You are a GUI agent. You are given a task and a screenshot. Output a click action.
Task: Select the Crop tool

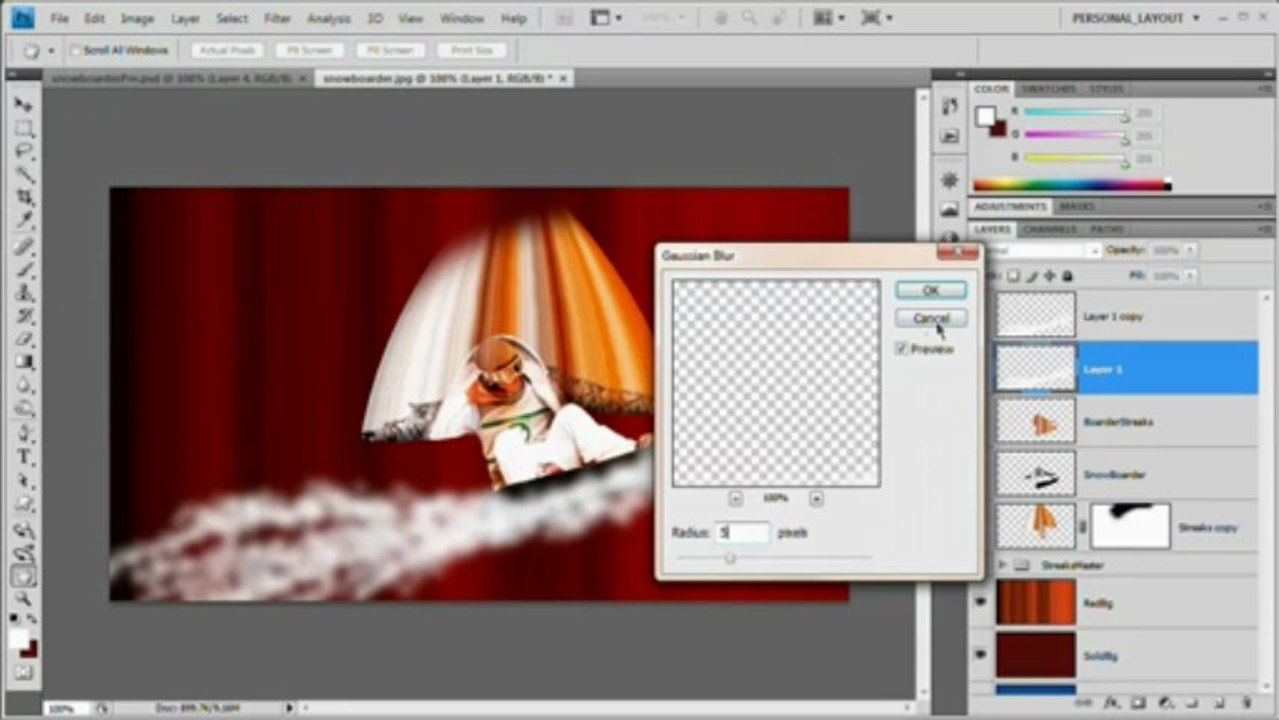tap(23, 198)
